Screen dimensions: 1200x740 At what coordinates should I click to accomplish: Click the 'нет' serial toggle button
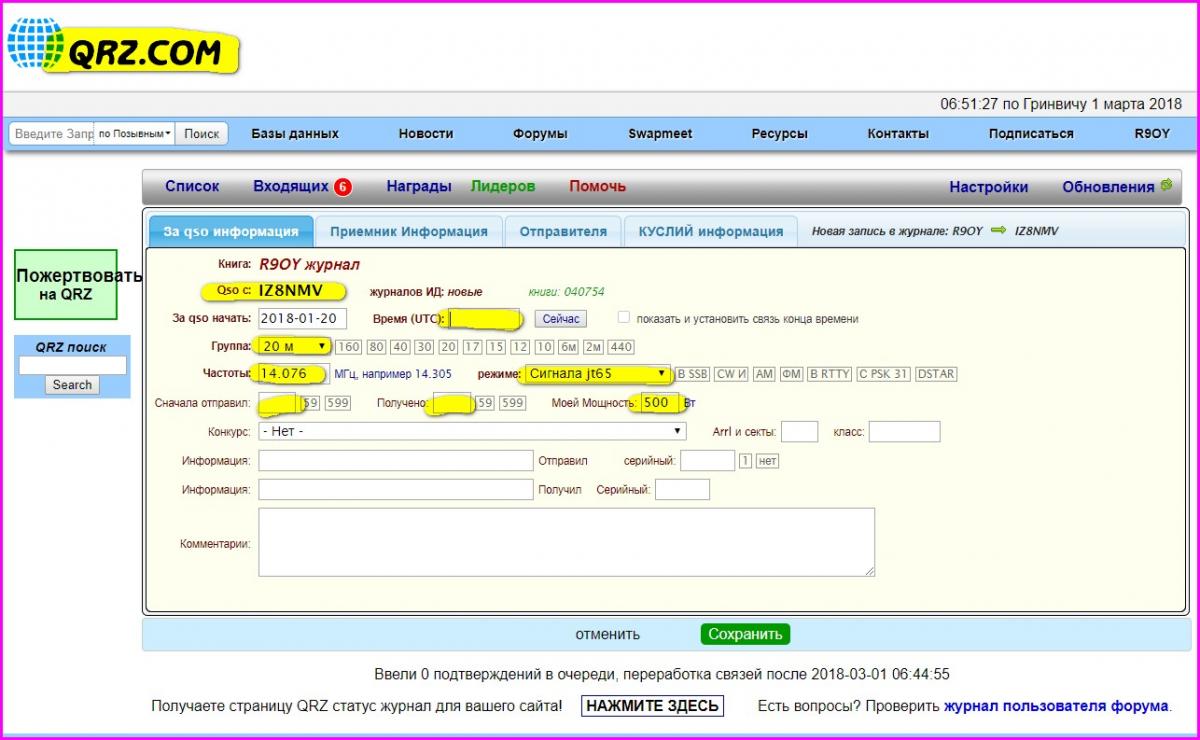pyautogui.click(x=767, y=461)
